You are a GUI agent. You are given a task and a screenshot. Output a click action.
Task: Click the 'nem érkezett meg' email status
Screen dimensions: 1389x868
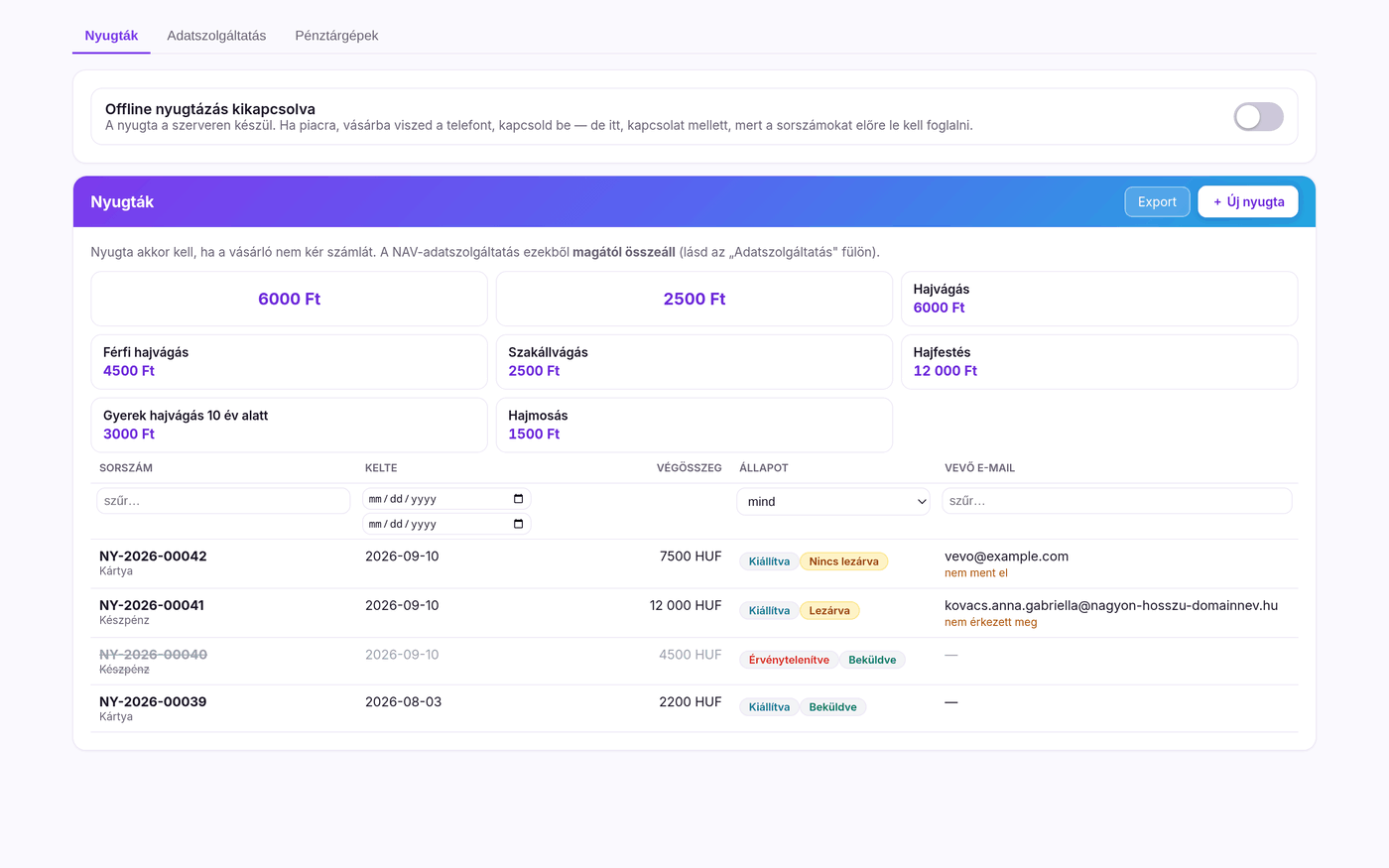coord(991,623)
